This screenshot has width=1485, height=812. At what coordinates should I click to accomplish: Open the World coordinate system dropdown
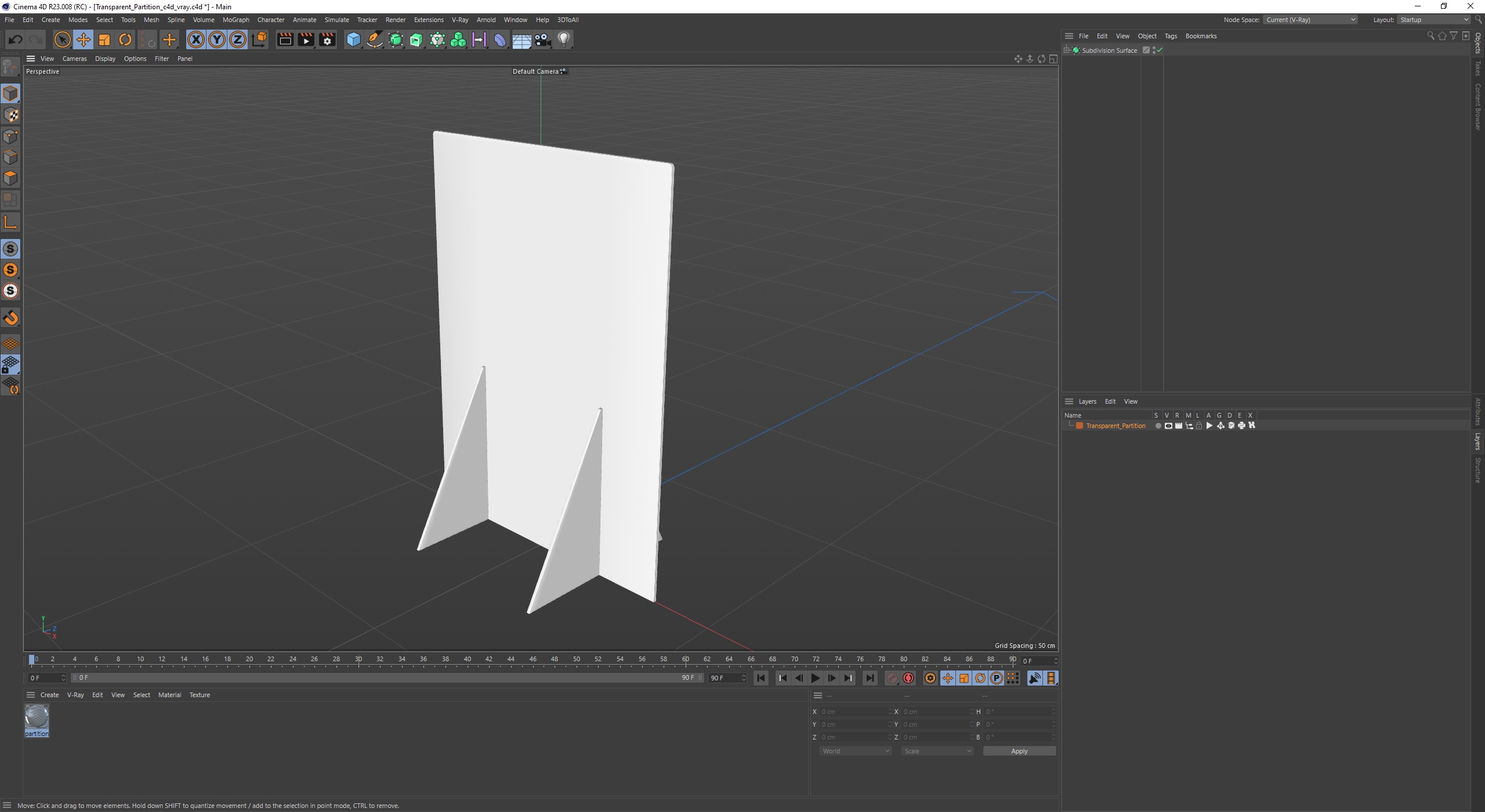[x=855, y=751]
